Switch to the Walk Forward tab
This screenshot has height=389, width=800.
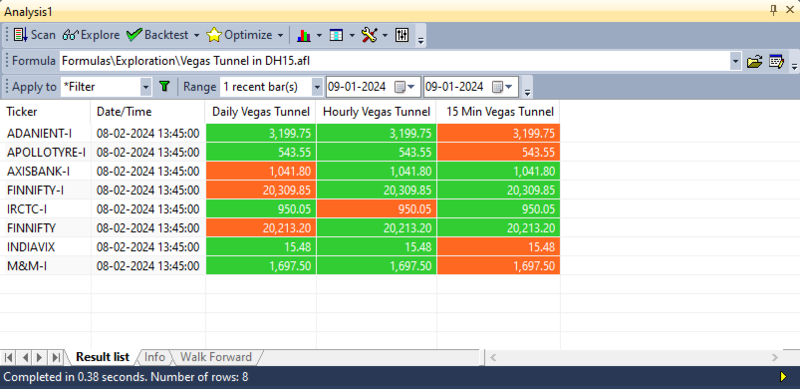(216, 357)
